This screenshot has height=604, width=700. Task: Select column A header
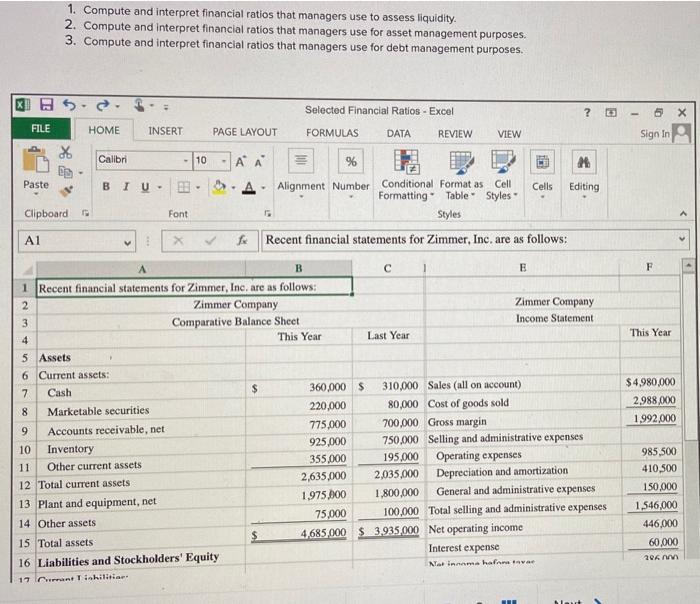pyautogui.click(x=141, y=269)
